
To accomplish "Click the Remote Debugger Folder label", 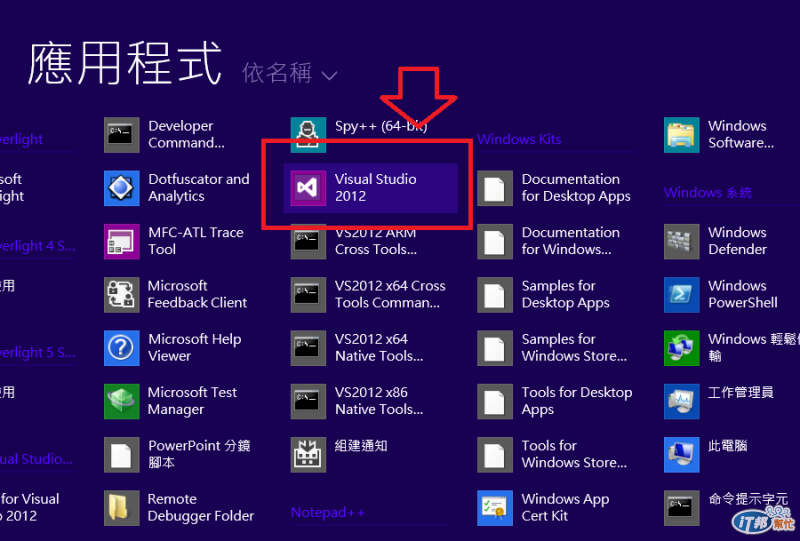I will tap(201, 507).
